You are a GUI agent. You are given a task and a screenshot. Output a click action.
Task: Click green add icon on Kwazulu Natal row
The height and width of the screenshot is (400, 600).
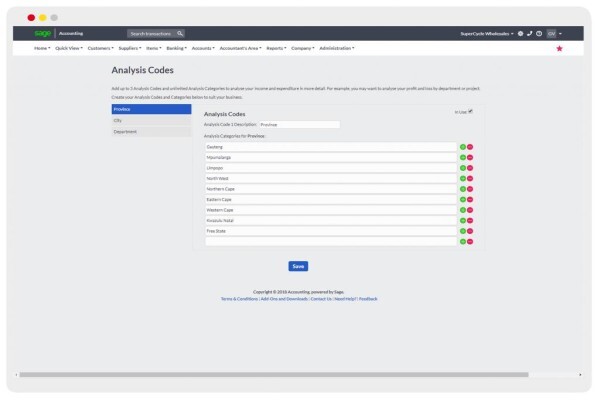pos(463,220)
